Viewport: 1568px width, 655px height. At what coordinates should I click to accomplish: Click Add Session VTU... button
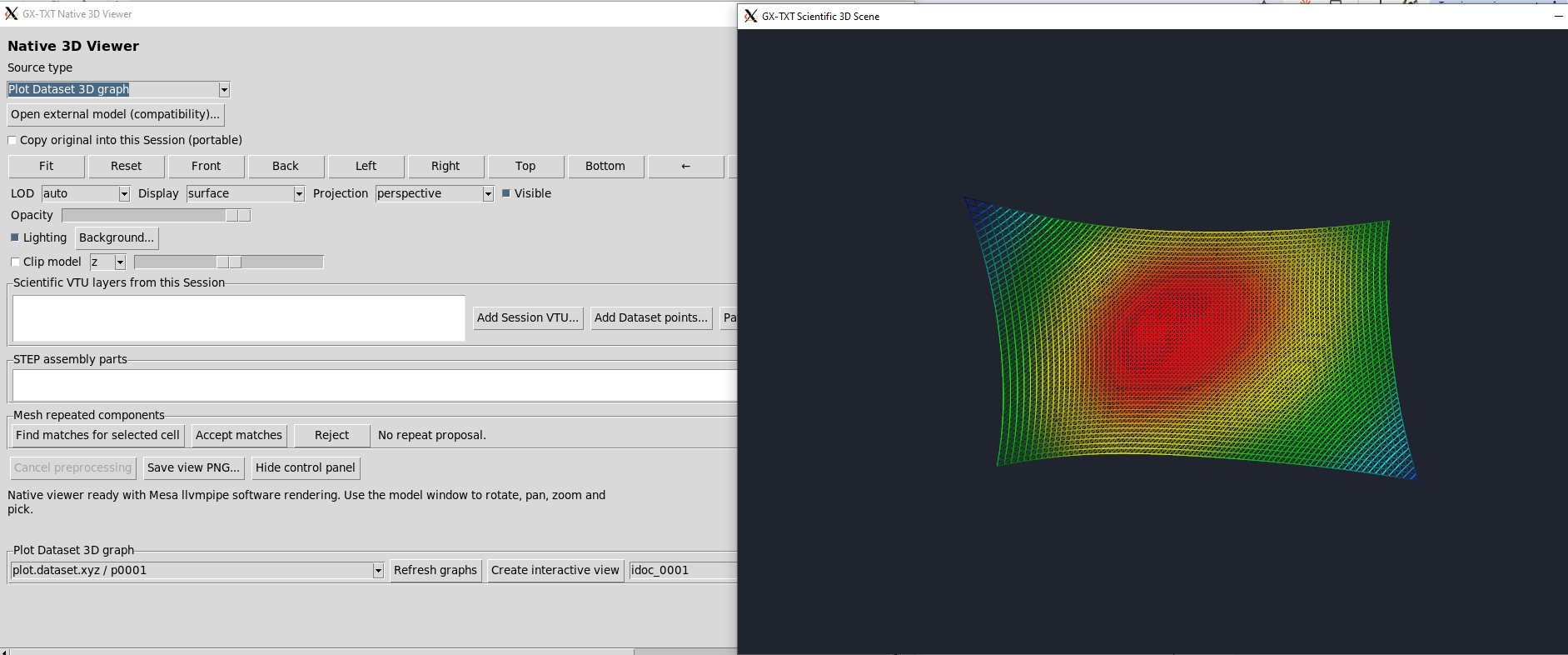(528, 317)
